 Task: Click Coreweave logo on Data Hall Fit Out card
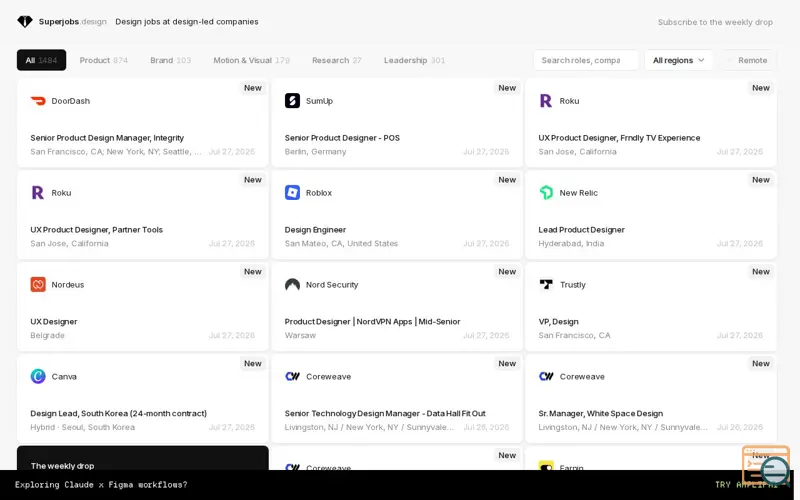292,377
